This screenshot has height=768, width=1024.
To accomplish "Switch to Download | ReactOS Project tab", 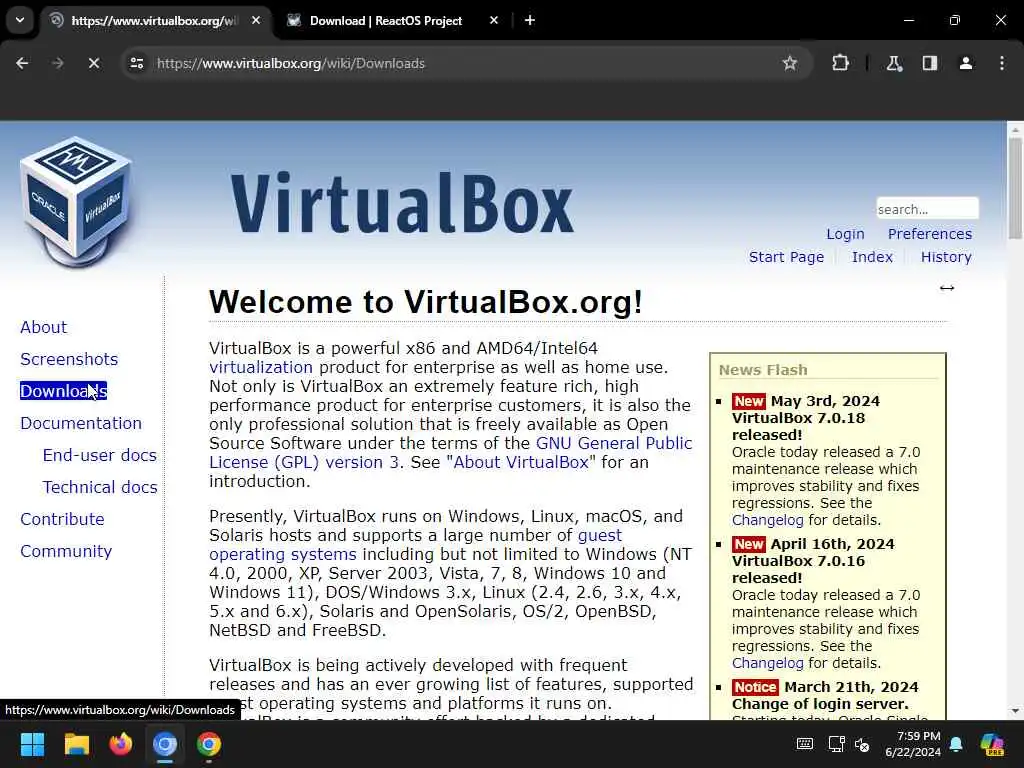I will (x=385, y=21).
